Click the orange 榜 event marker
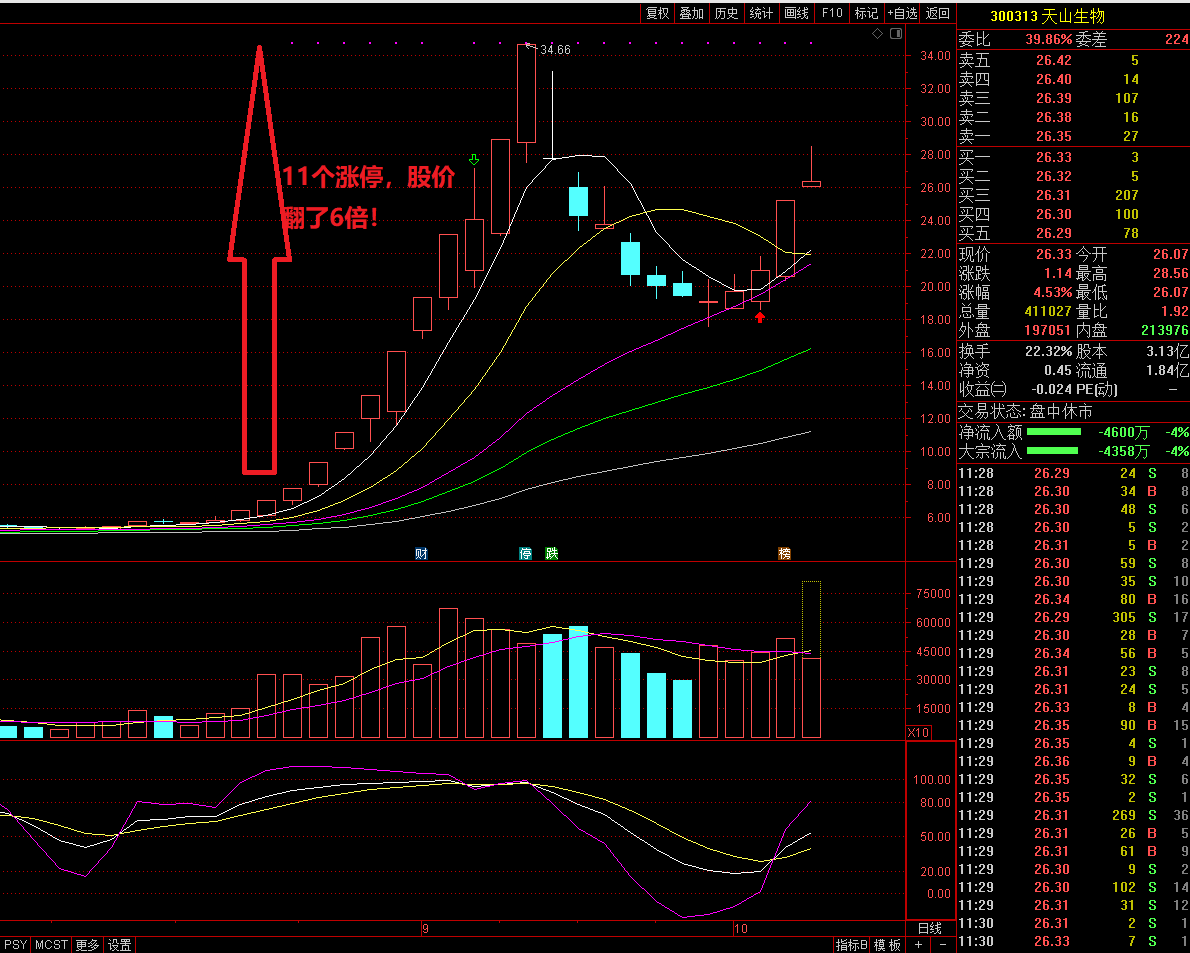The width and height of the screenshot is (1190, 953). [785, 554]
